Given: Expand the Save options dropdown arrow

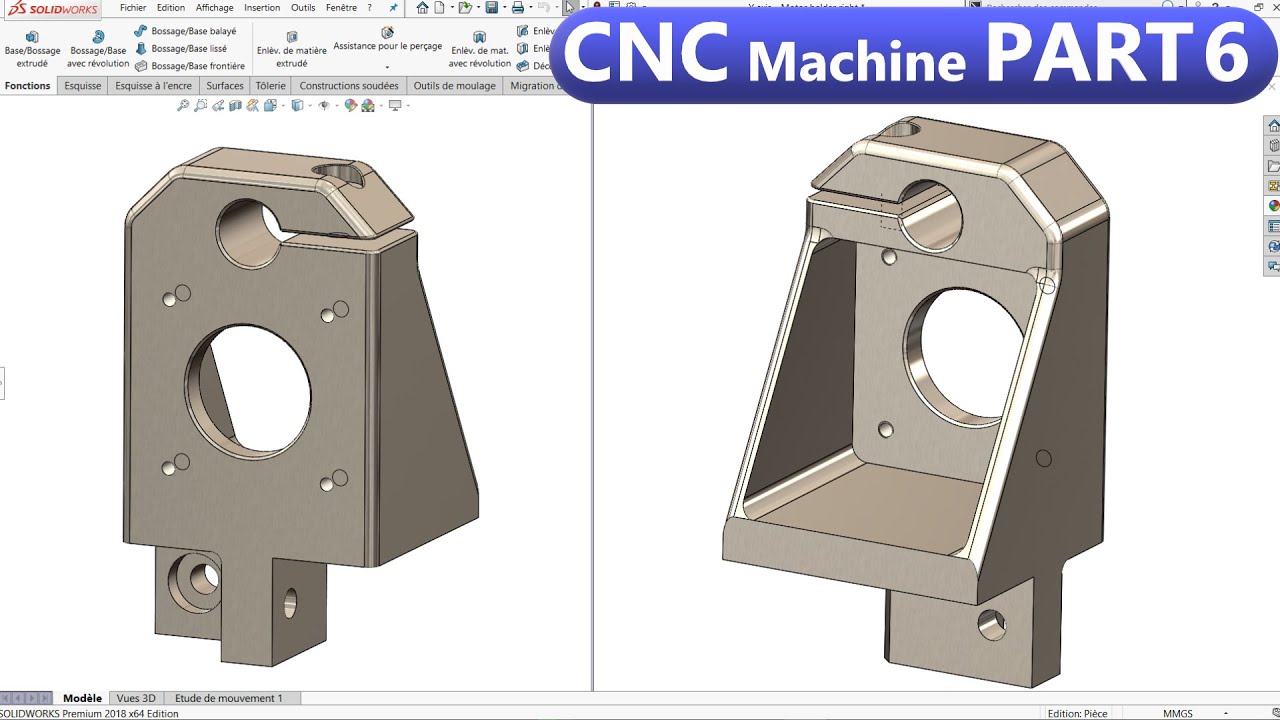Looking at the screenshot, I should [x=505, y=7].
